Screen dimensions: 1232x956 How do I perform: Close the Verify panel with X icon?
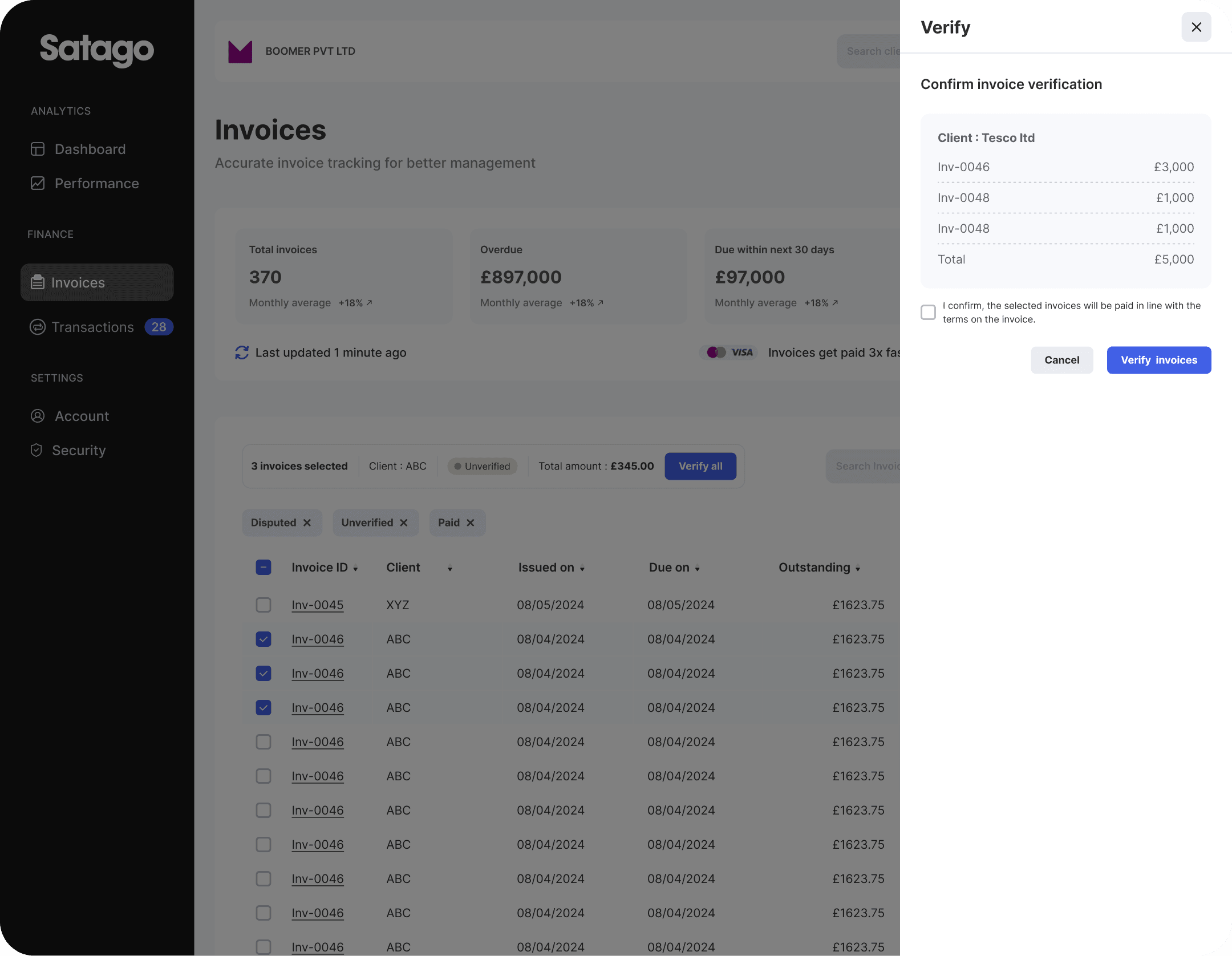coord(1196,27)
